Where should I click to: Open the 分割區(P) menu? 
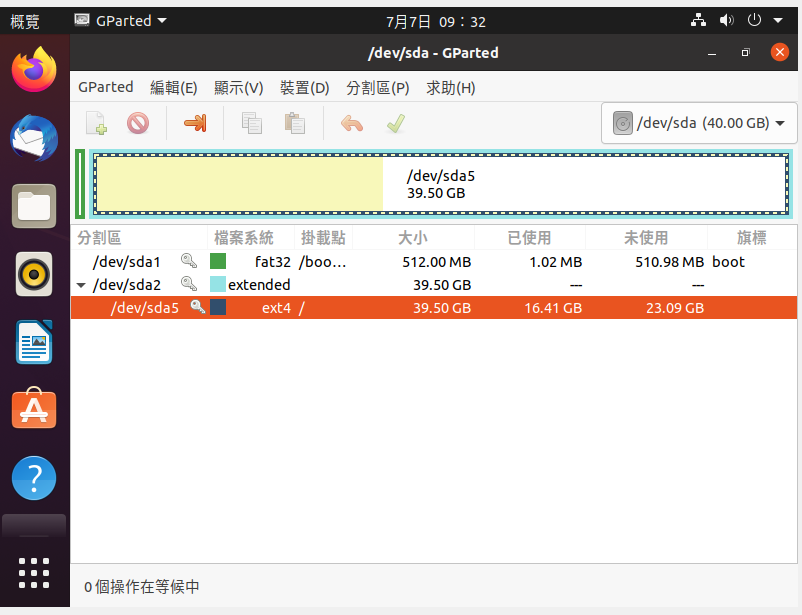click(x=377, y=87)
